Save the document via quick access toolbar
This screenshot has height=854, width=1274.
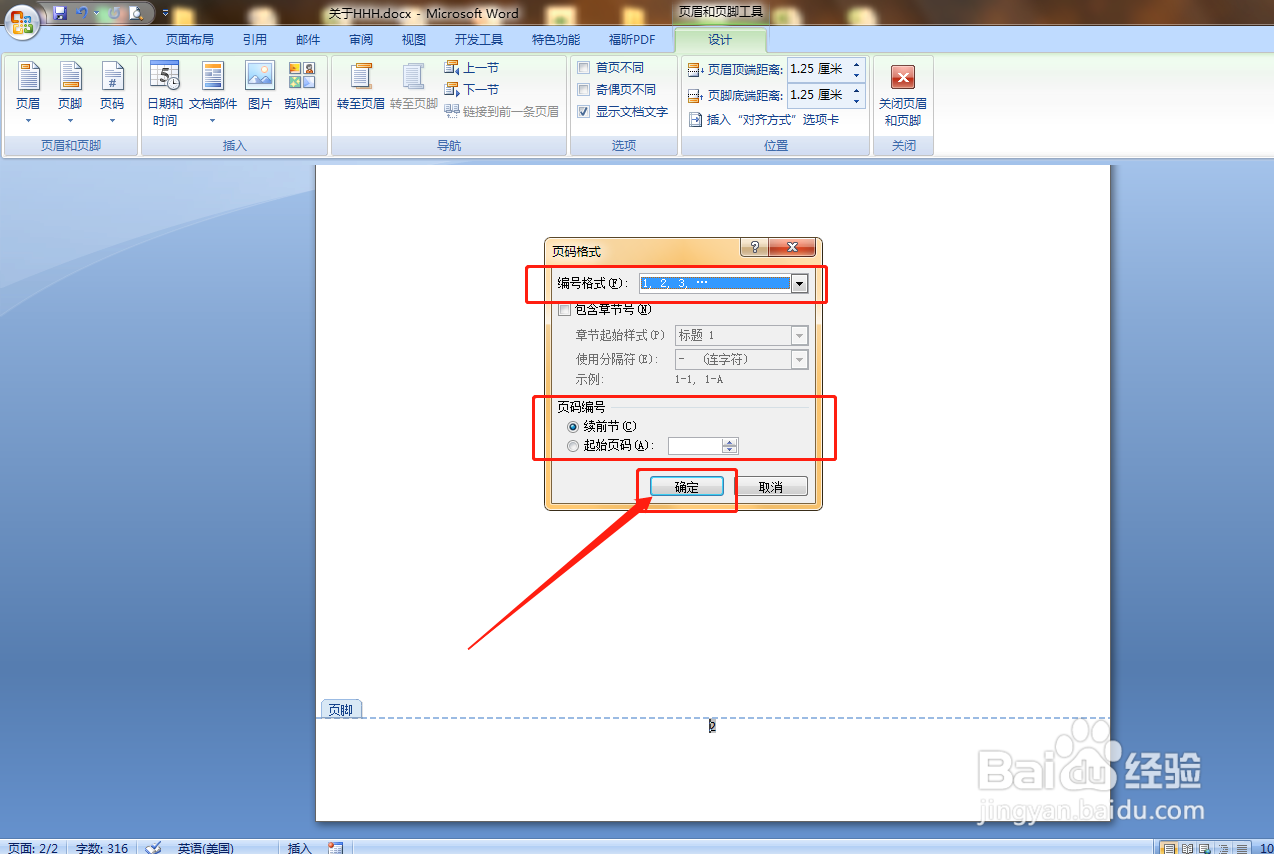pos(60,13)
